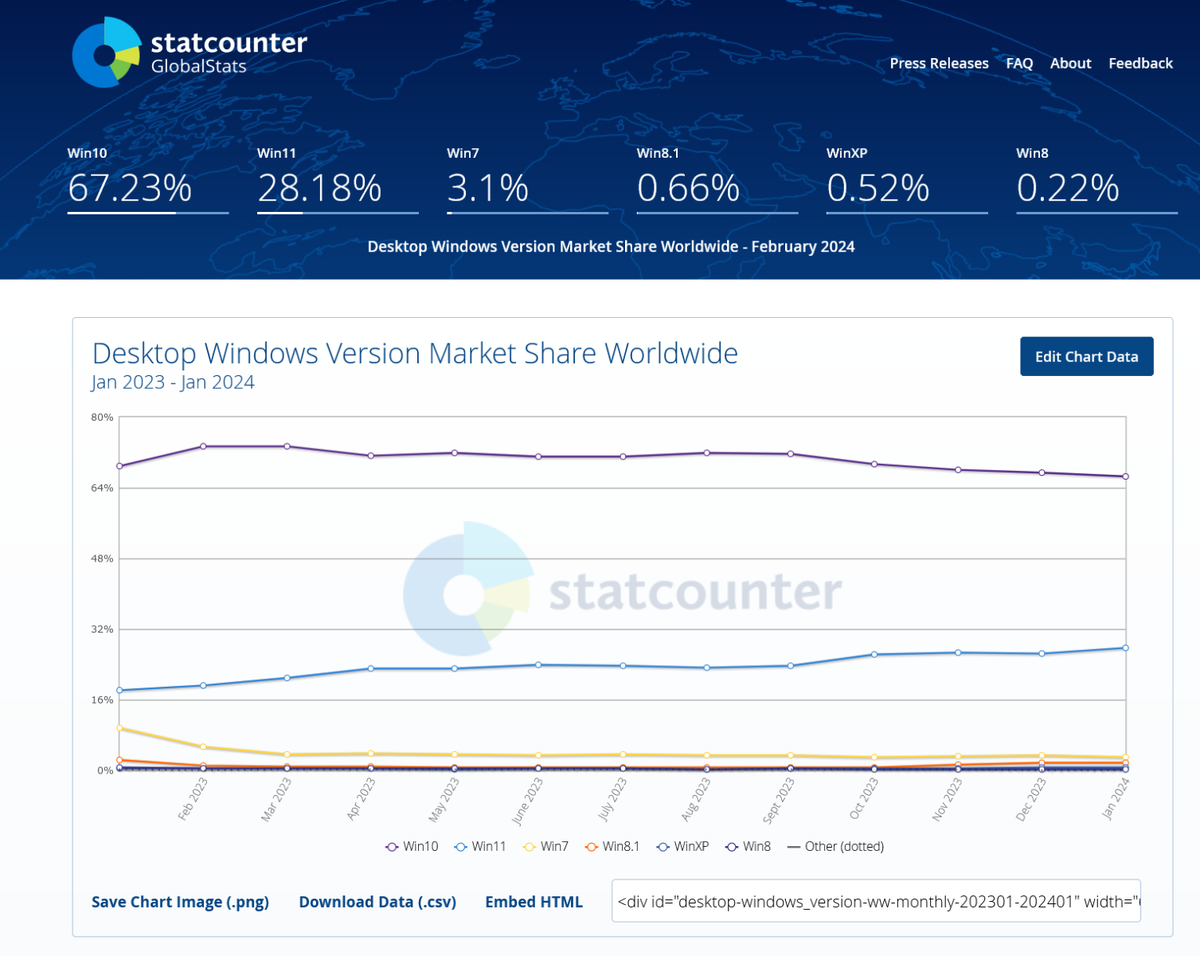Screen dimensions: 1200x956
Task: Click the Win7 data point for Feb 2023
Action: coord(203,747)
